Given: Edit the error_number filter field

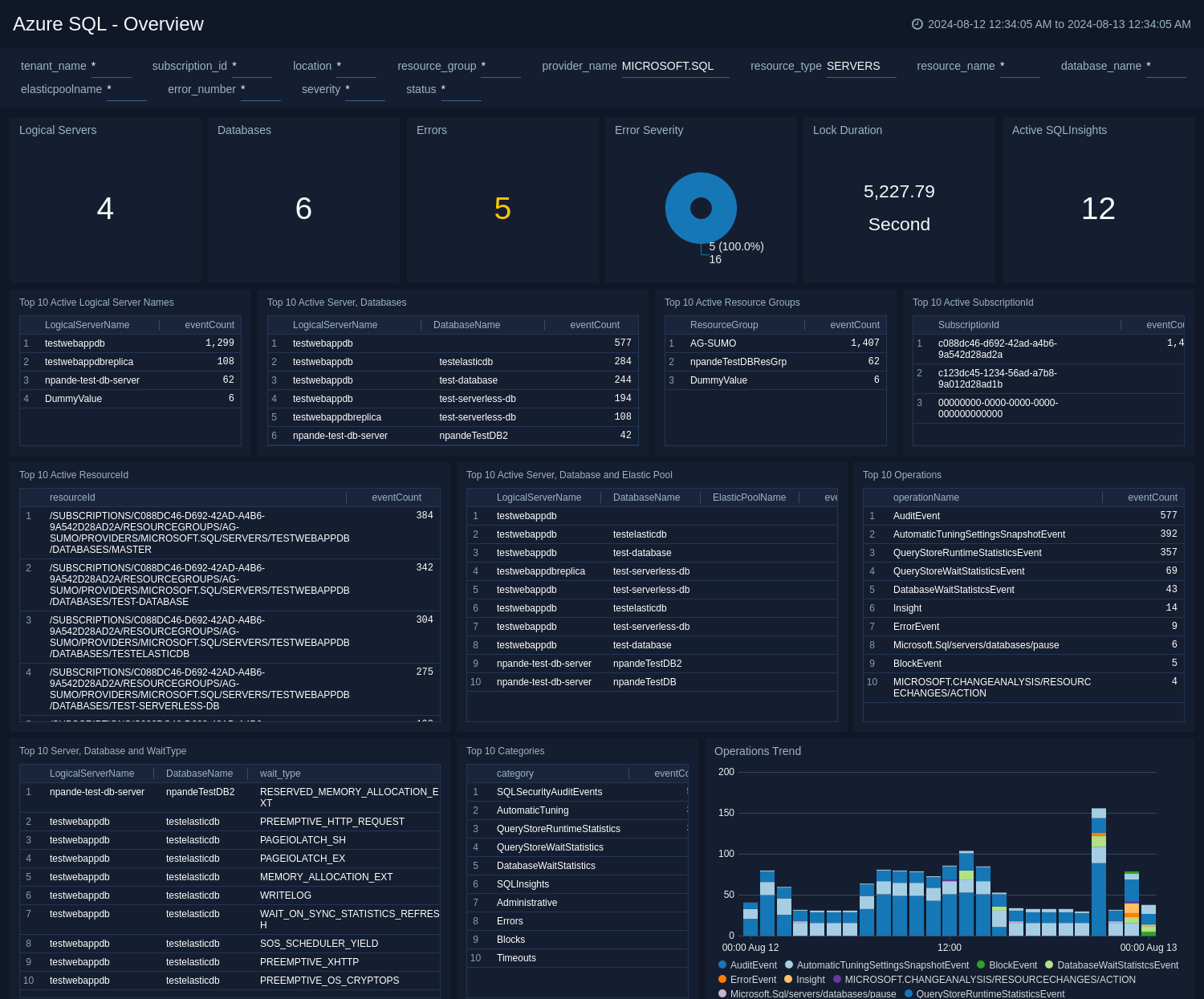Looking at the screenshot, I should (261, 90).
